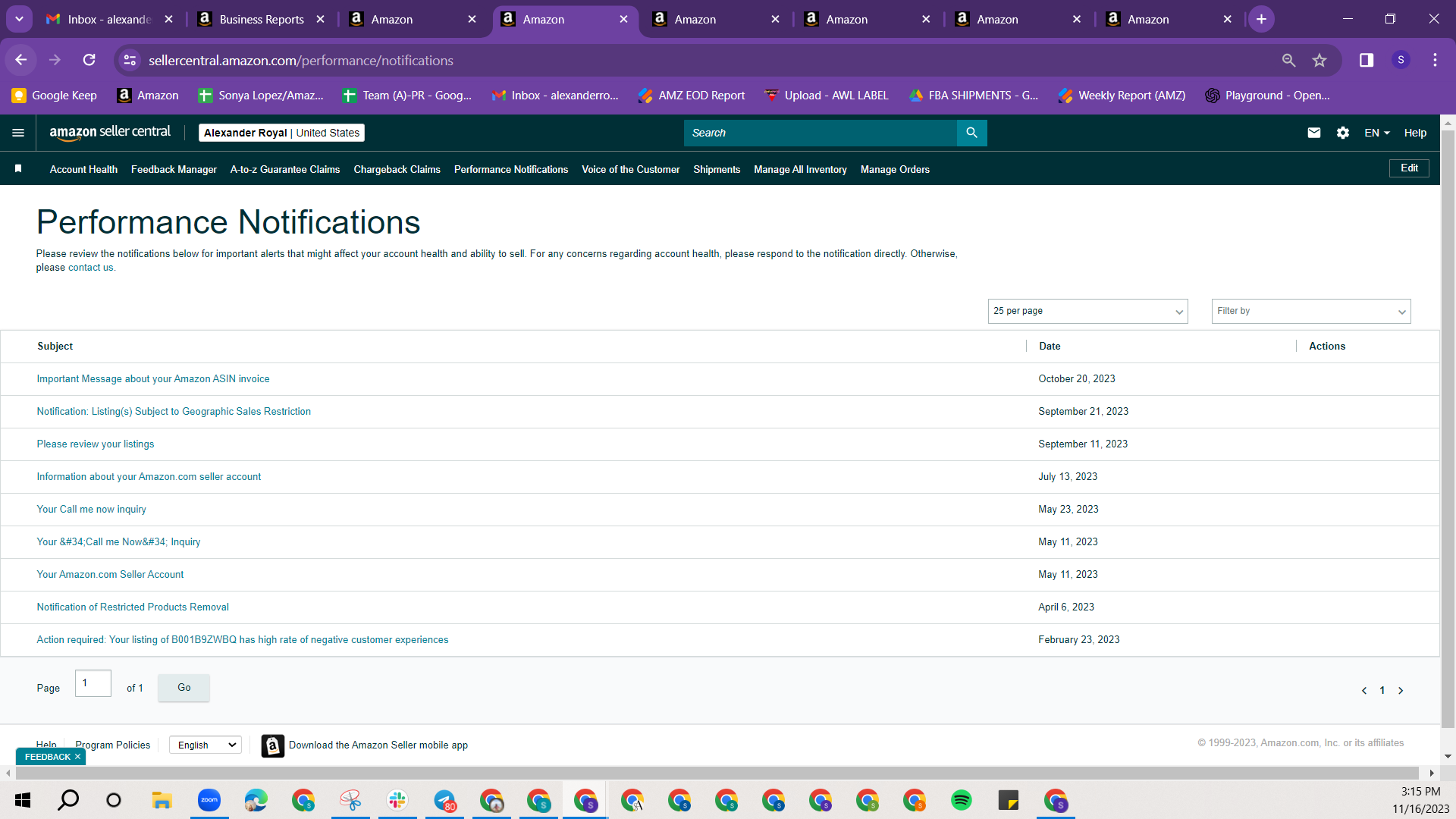
Task: Click the Seller Central search field
Action: point(821,133)
